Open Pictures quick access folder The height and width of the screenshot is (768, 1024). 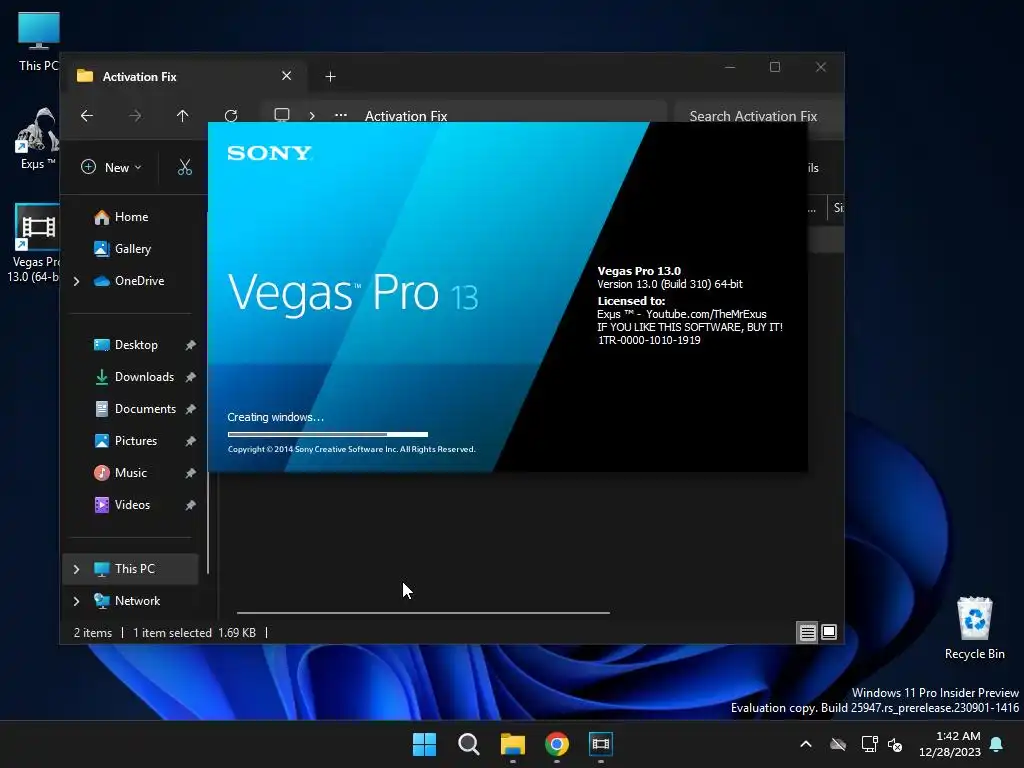136,441
